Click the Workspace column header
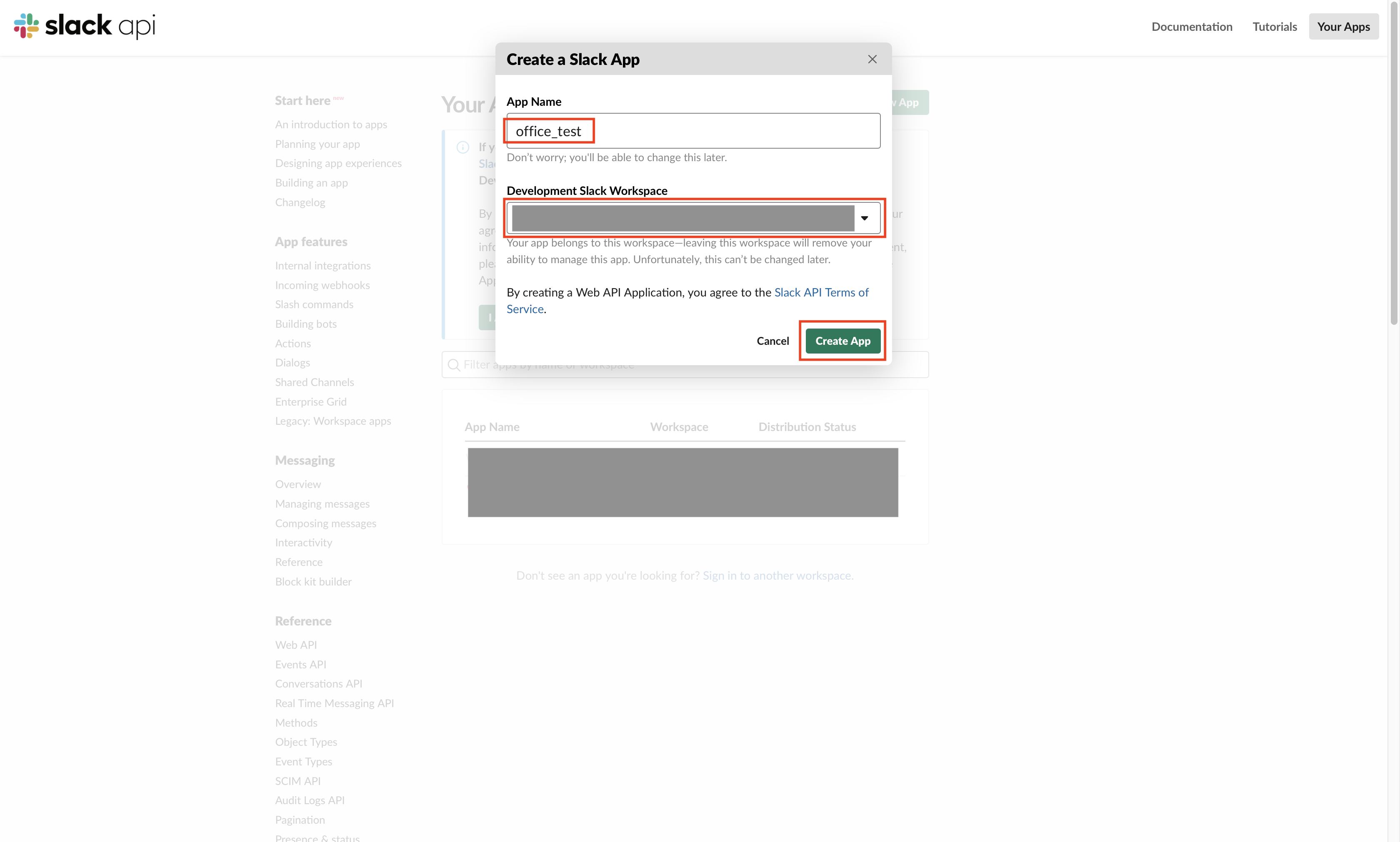1400x842 pixels. 679,427
